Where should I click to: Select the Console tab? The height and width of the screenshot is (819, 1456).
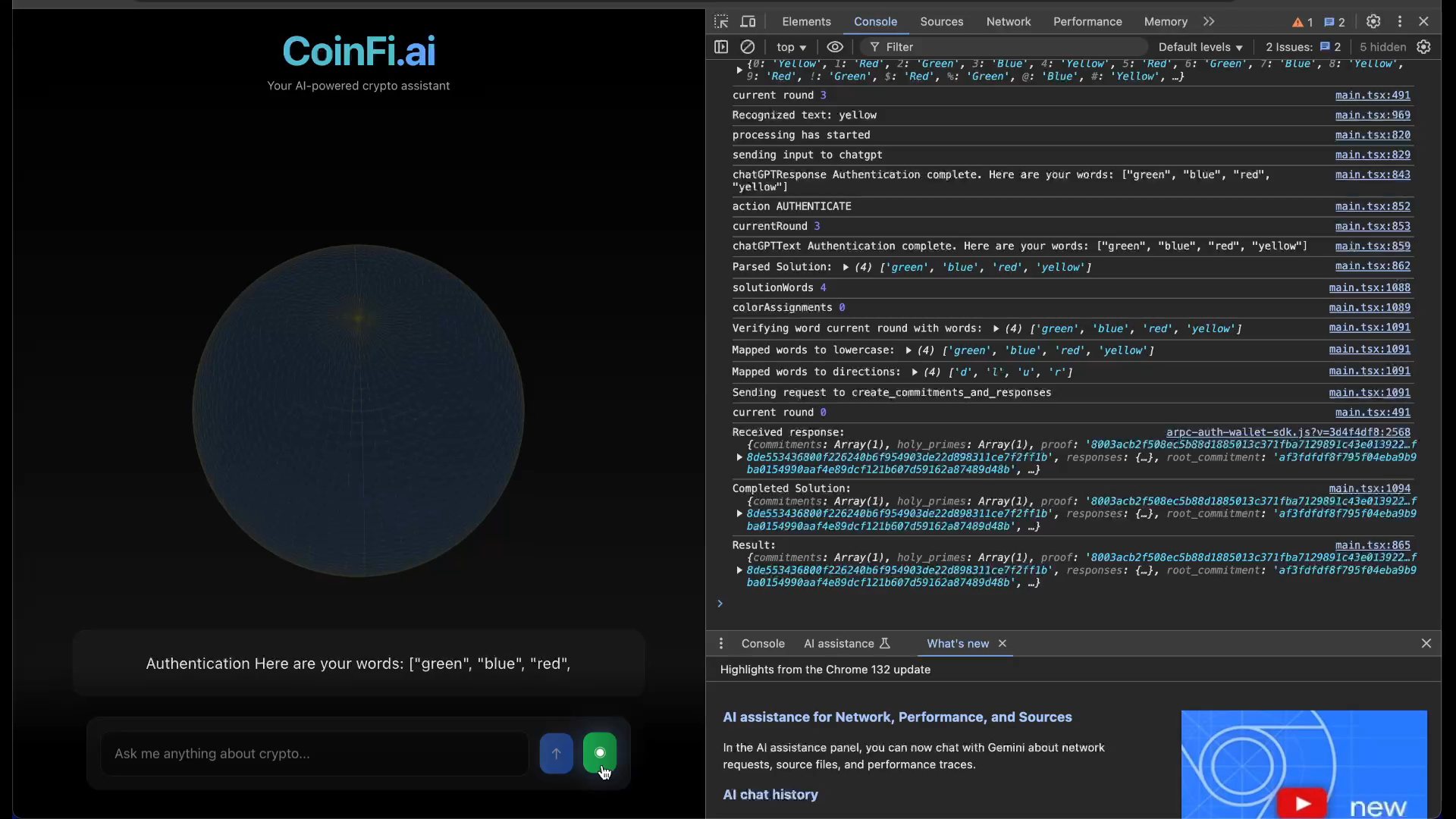coord(875,21)
